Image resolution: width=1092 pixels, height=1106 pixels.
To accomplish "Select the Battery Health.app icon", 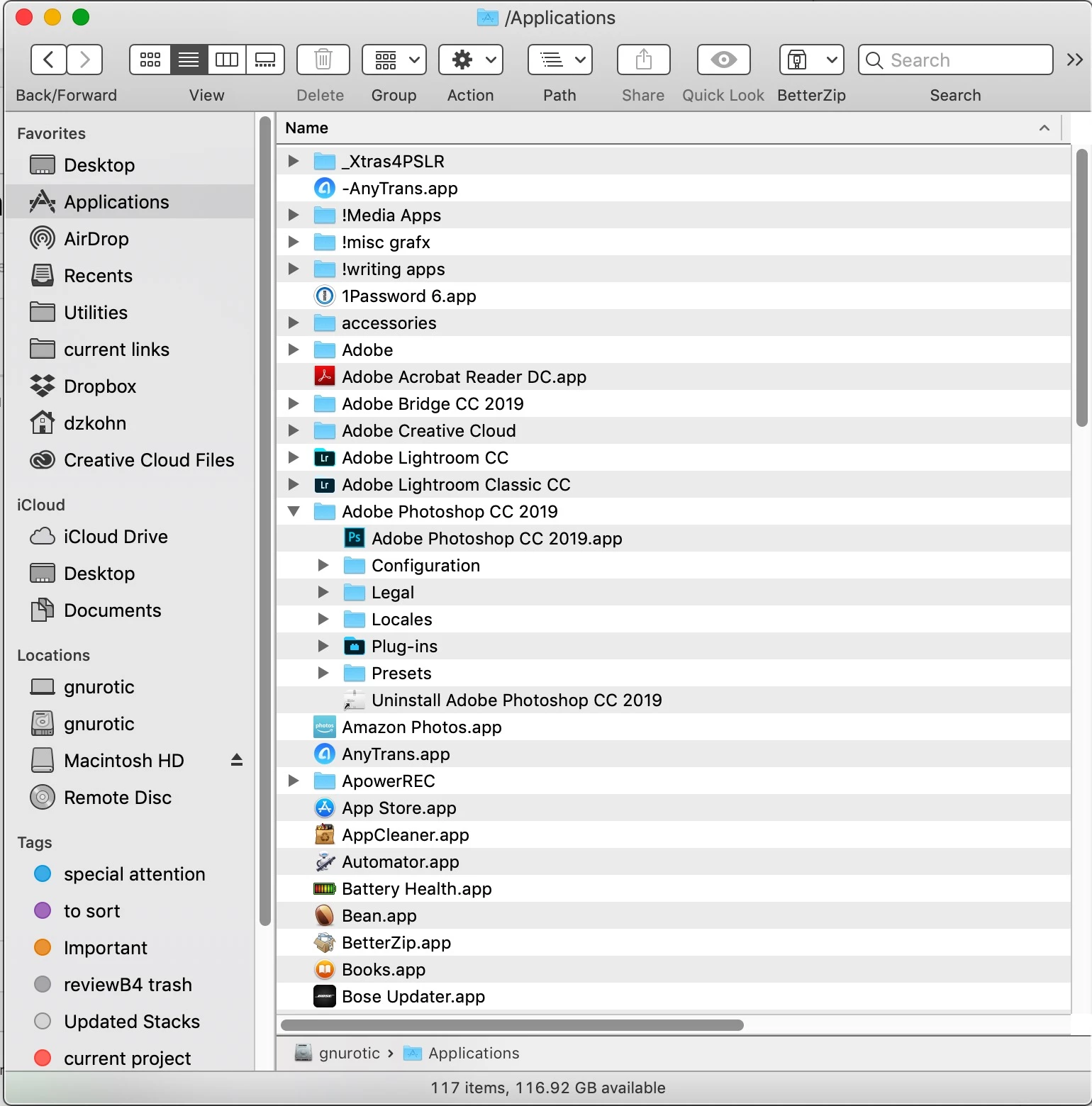I will click(325, 888).
